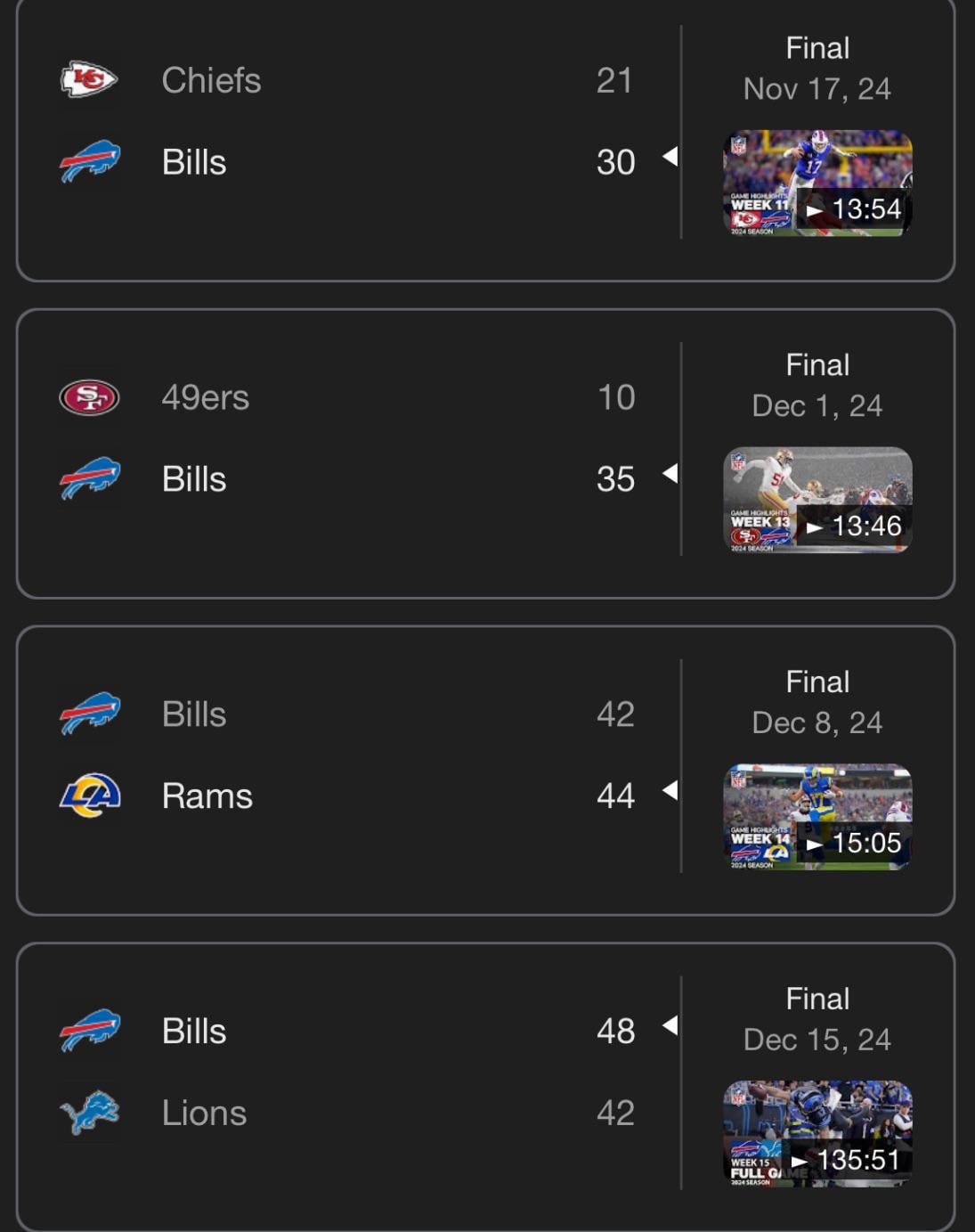Click the 49ers team logo
The image size is (975, 1232).
[89, 397]
